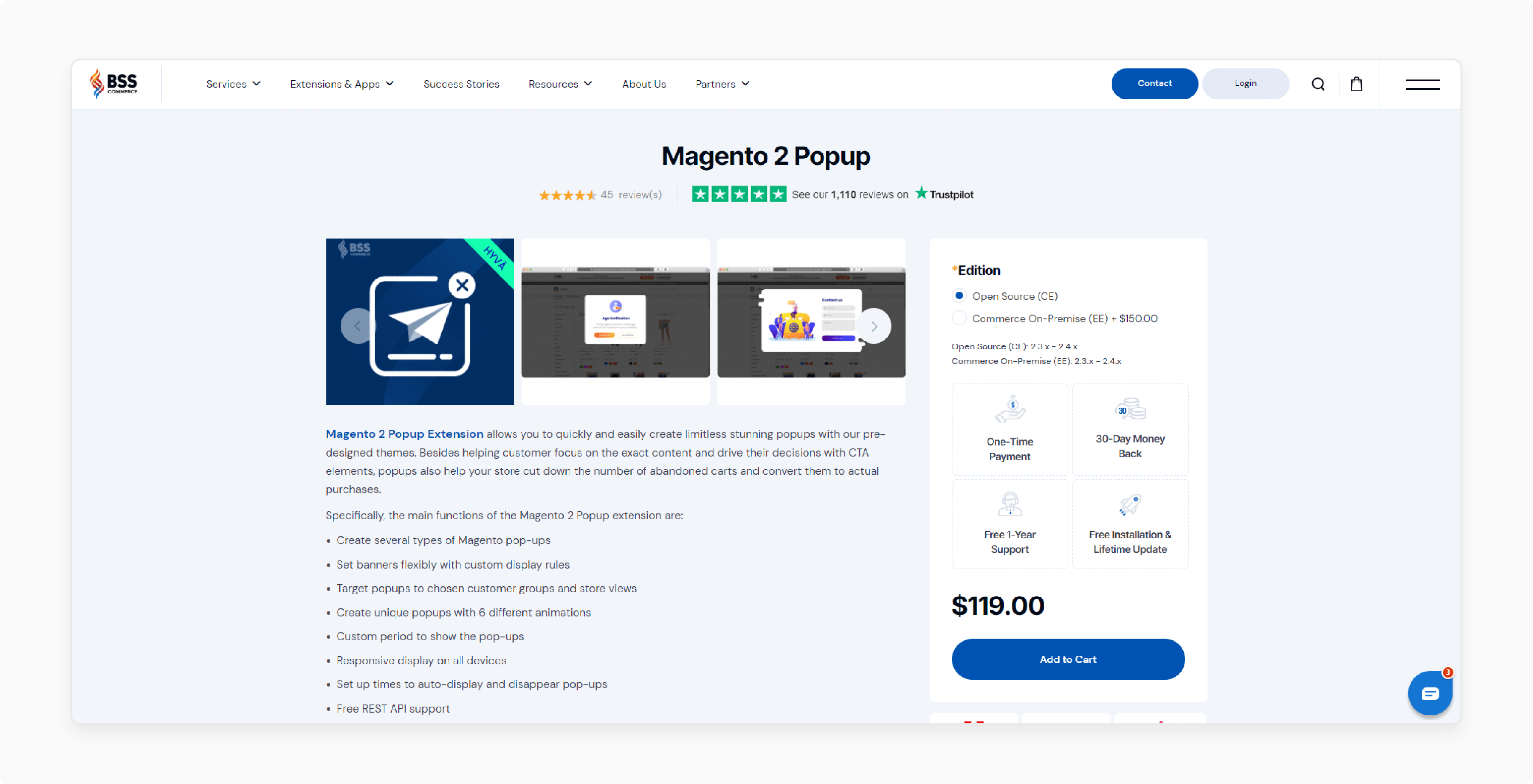Click the 30-Day Money Back coins icon
Viewport: 1533px width, 784px height.
coord(1130,409)
